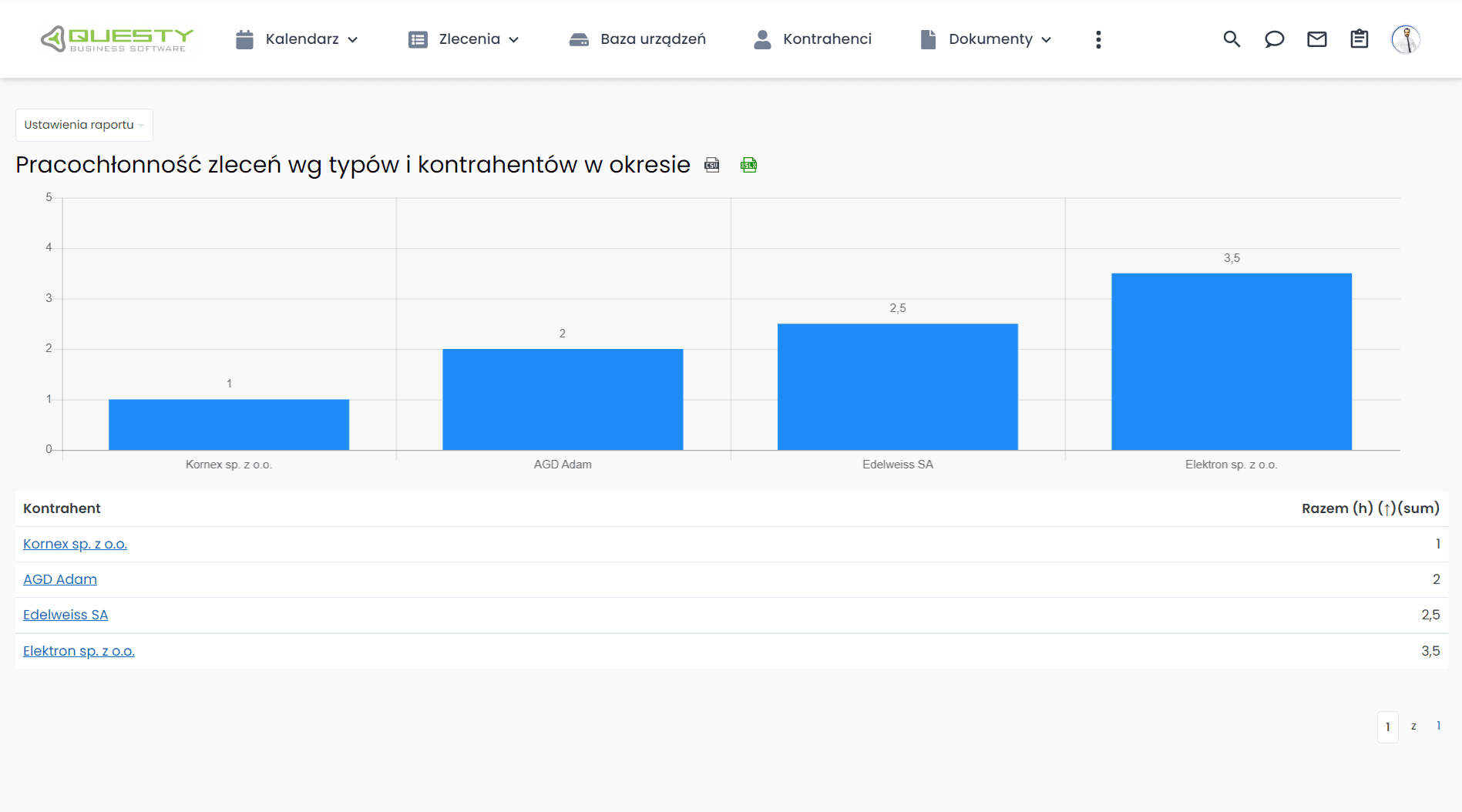Viewport: 1462px width, 812px height.
Task: Click the Kontrahent column header
Action: tap(62, 508)
